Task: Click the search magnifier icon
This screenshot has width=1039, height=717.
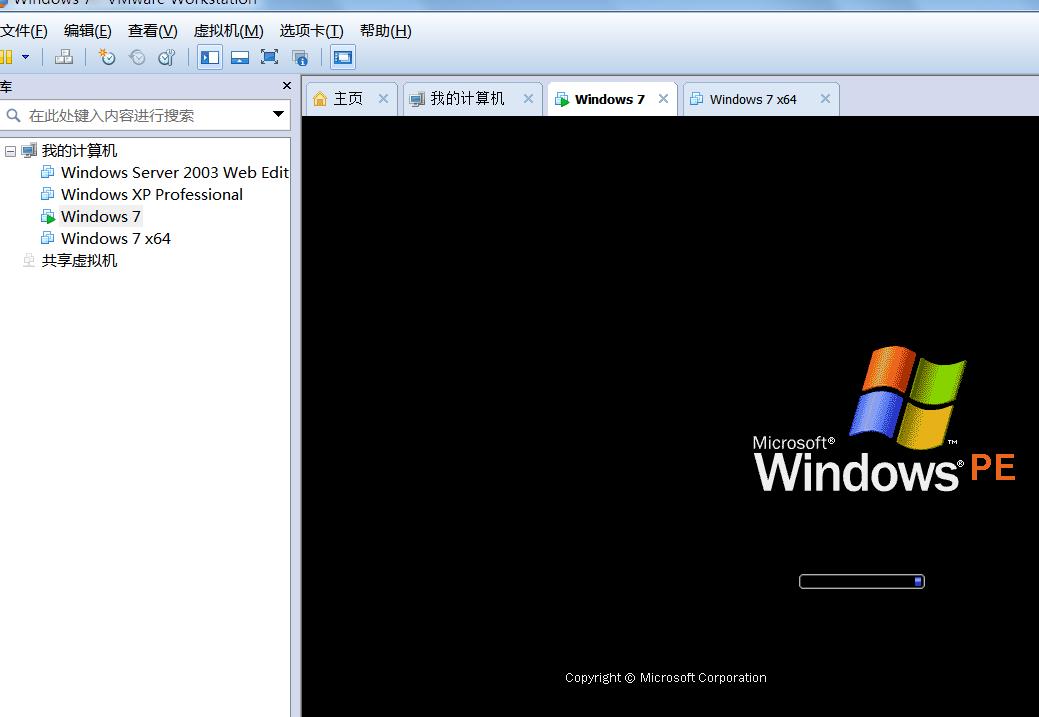Action: coord(13,115)
